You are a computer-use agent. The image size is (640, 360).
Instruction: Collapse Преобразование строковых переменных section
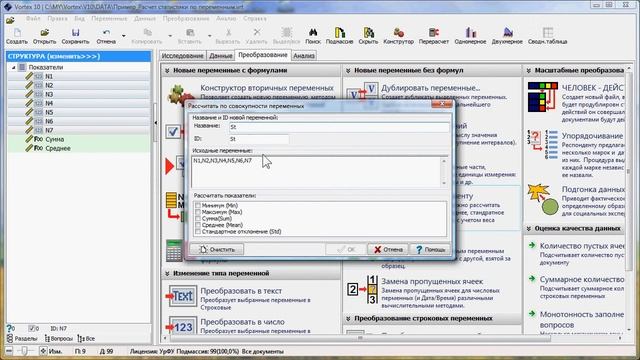[348, 318]
